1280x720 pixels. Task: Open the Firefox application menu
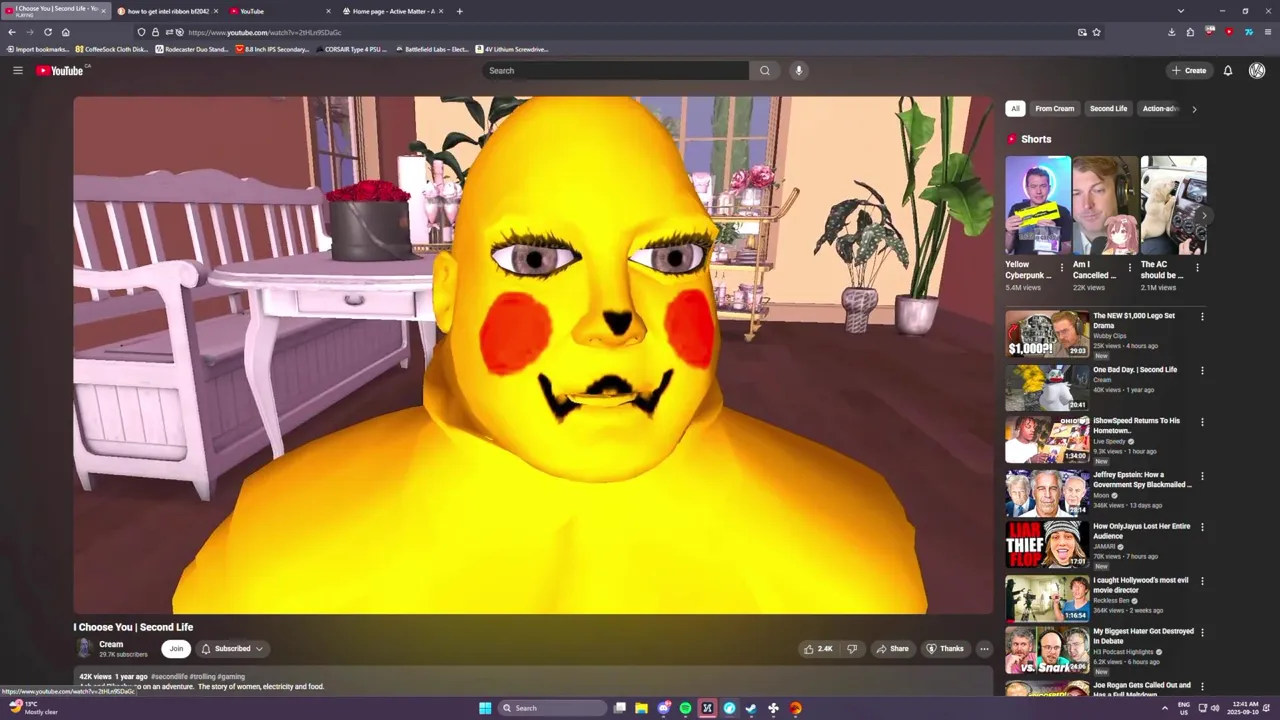(1268, 32)
